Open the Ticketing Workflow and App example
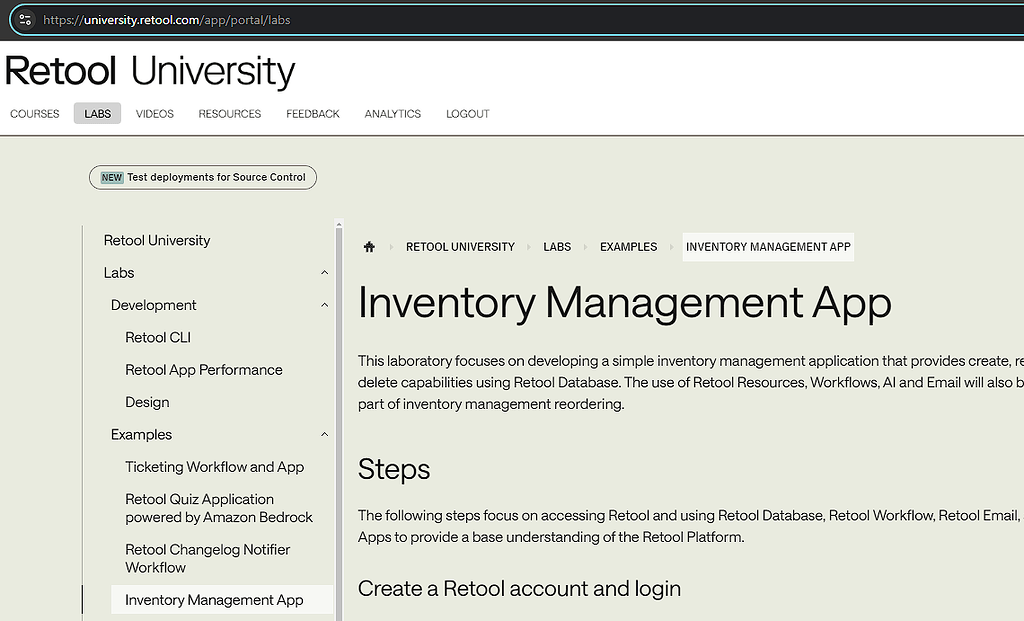 pos(214,467)
